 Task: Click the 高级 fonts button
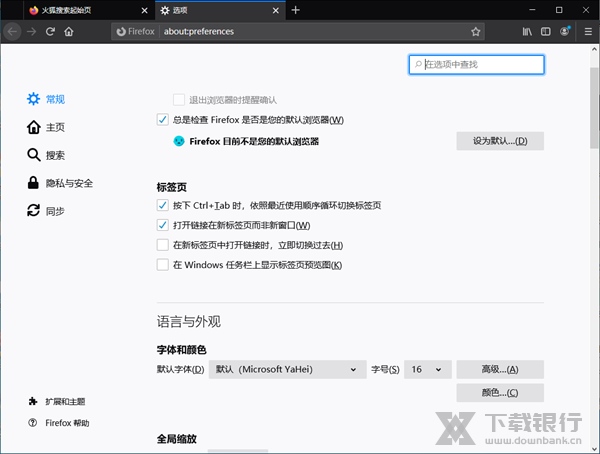[x=499, y=370]
